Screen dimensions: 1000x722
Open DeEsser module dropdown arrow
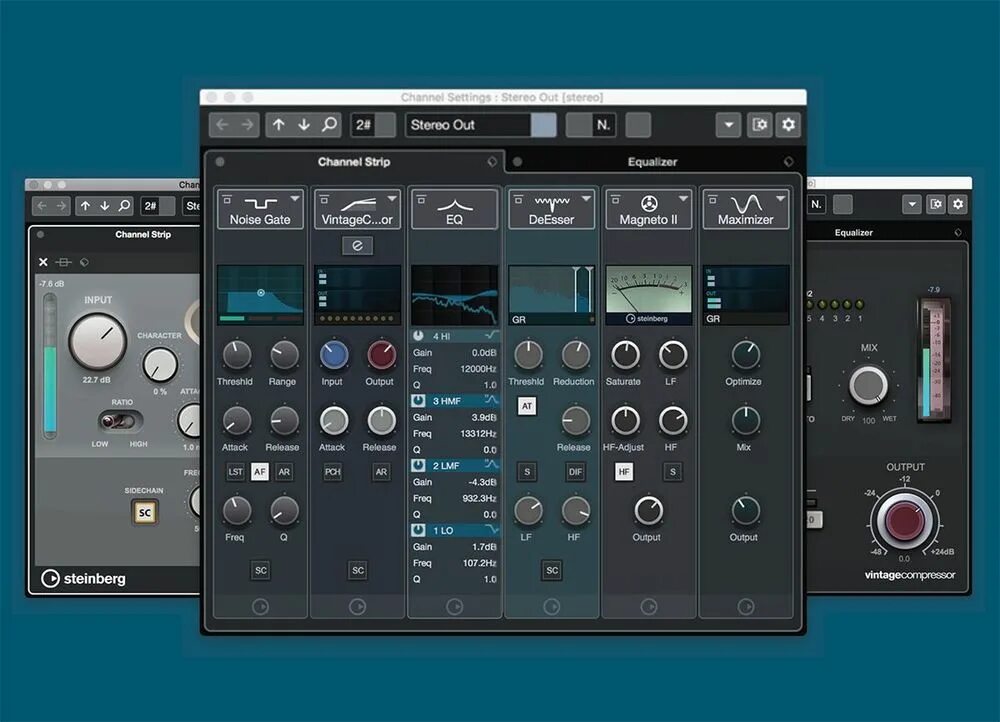586,199
